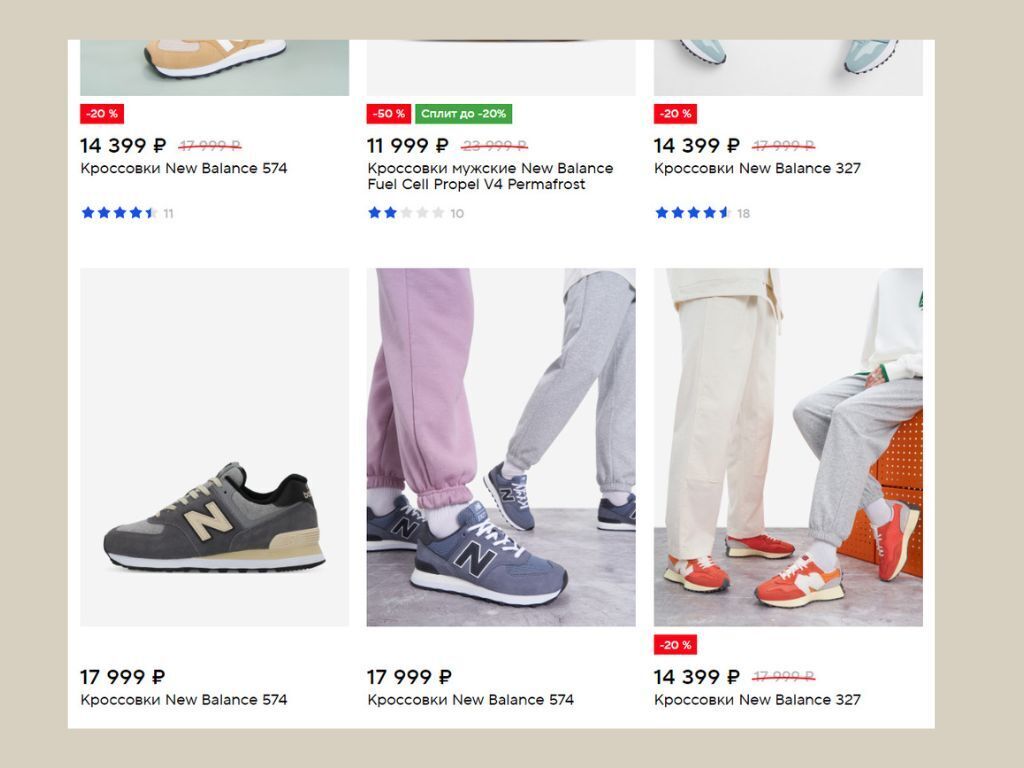Open the Fuel Cell Propel V4 Permafrost product link
The image size is (1024, 768).
tap(490, 176)
